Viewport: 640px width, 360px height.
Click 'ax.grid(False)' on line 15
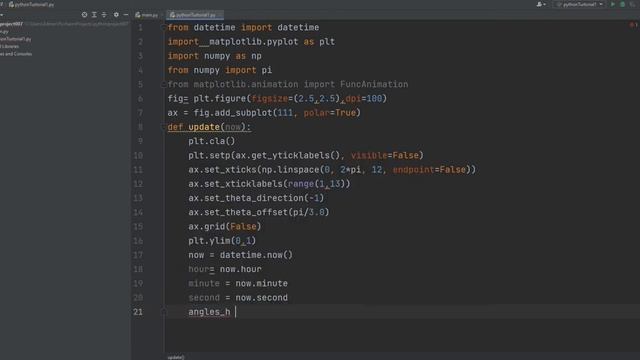(224, 227)
